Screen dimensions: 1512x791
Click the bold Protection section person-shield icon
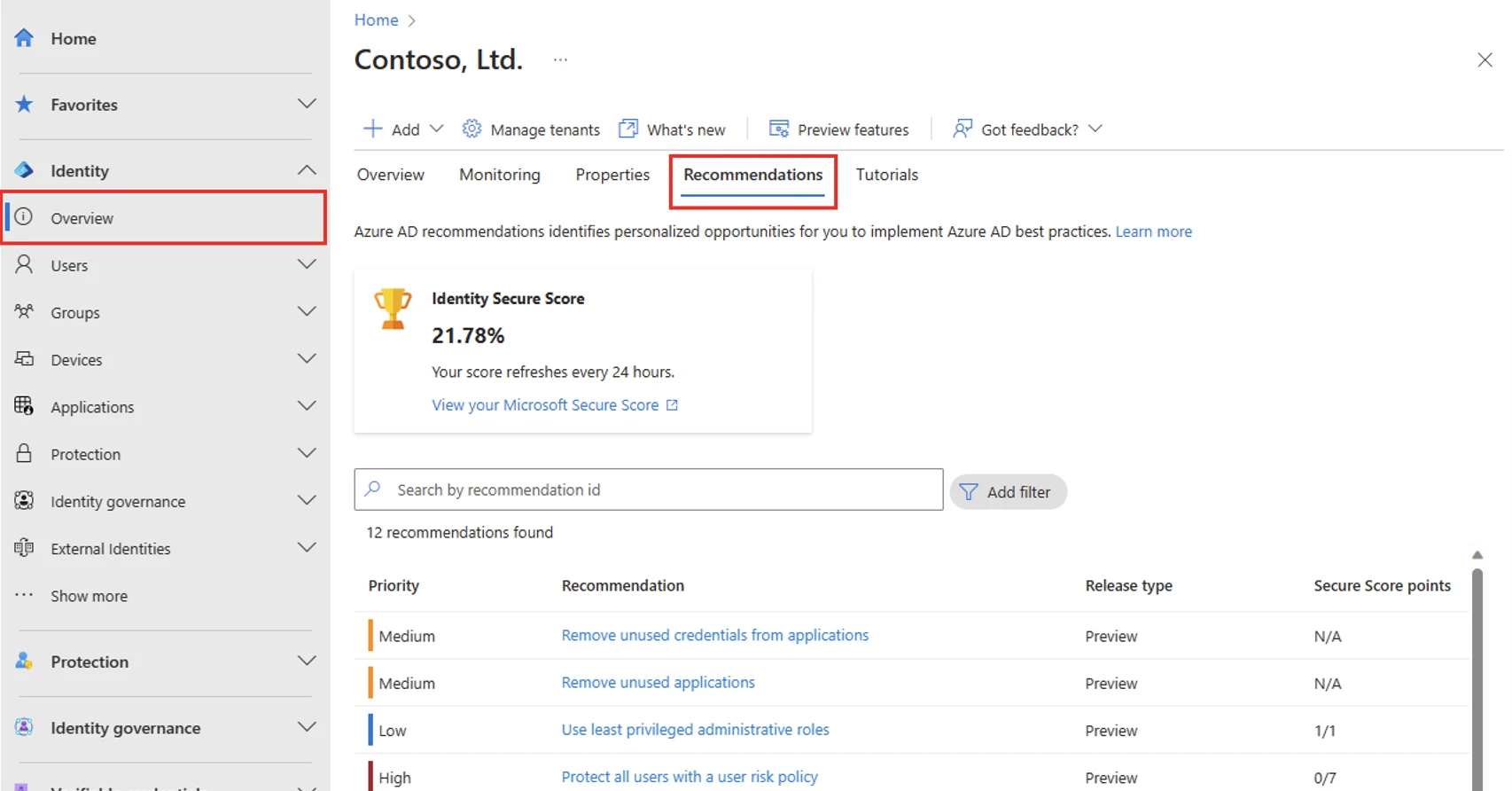[x=24, y=661]
